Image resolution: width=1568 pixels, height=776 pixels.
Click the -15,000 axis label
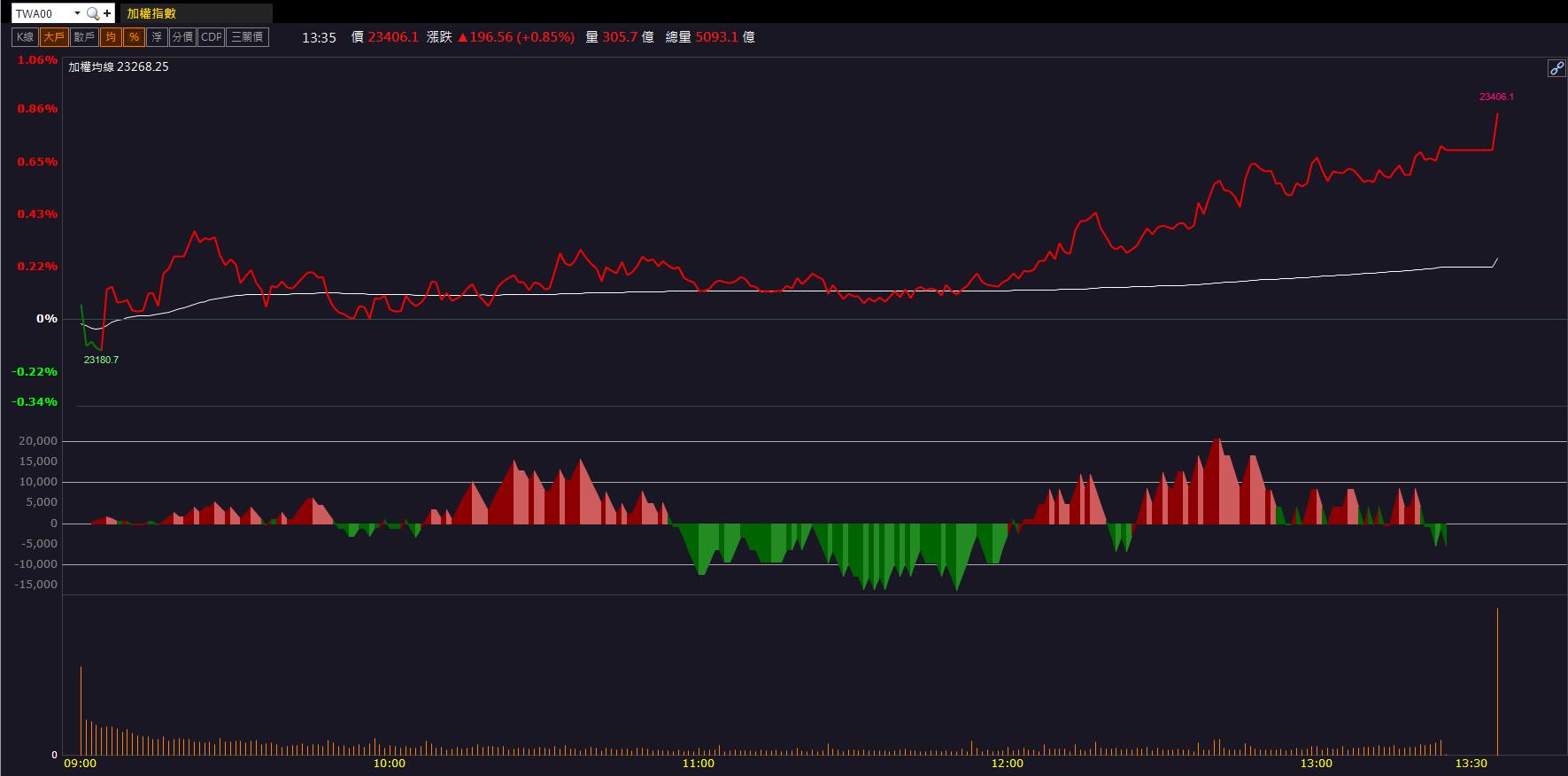point(35,585)
